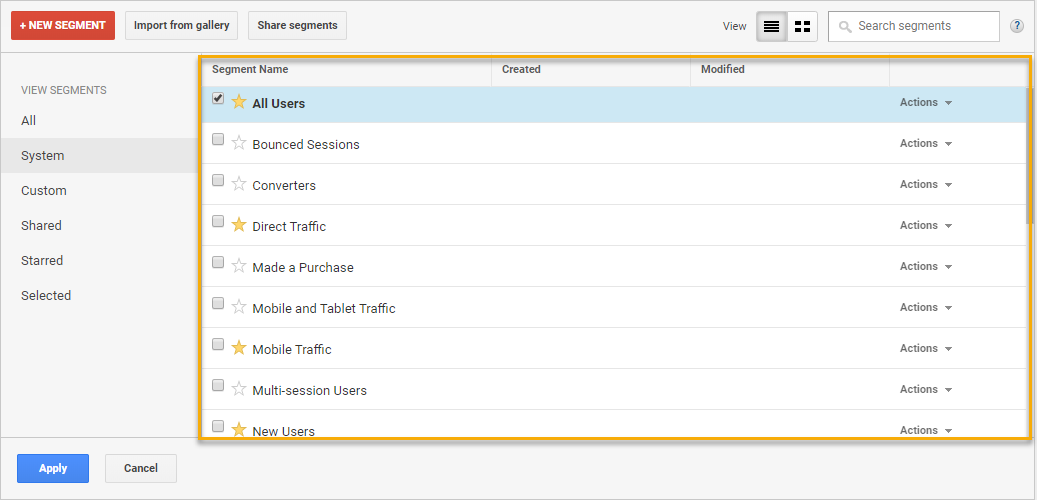Star the Multi-session Users segment
This screenshot has width=1037, height=500.
pyautogui.click(x=239, y=389)
